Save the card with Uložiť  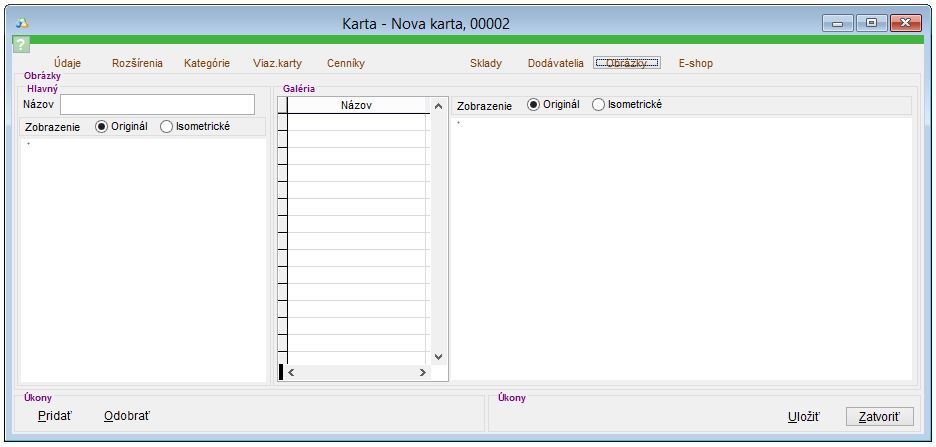coord(803,416)
